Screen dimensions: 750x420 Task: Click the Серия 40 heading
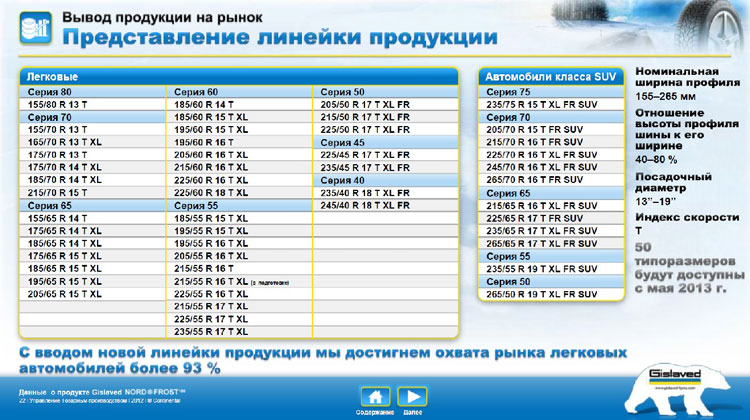click(386, 180)
